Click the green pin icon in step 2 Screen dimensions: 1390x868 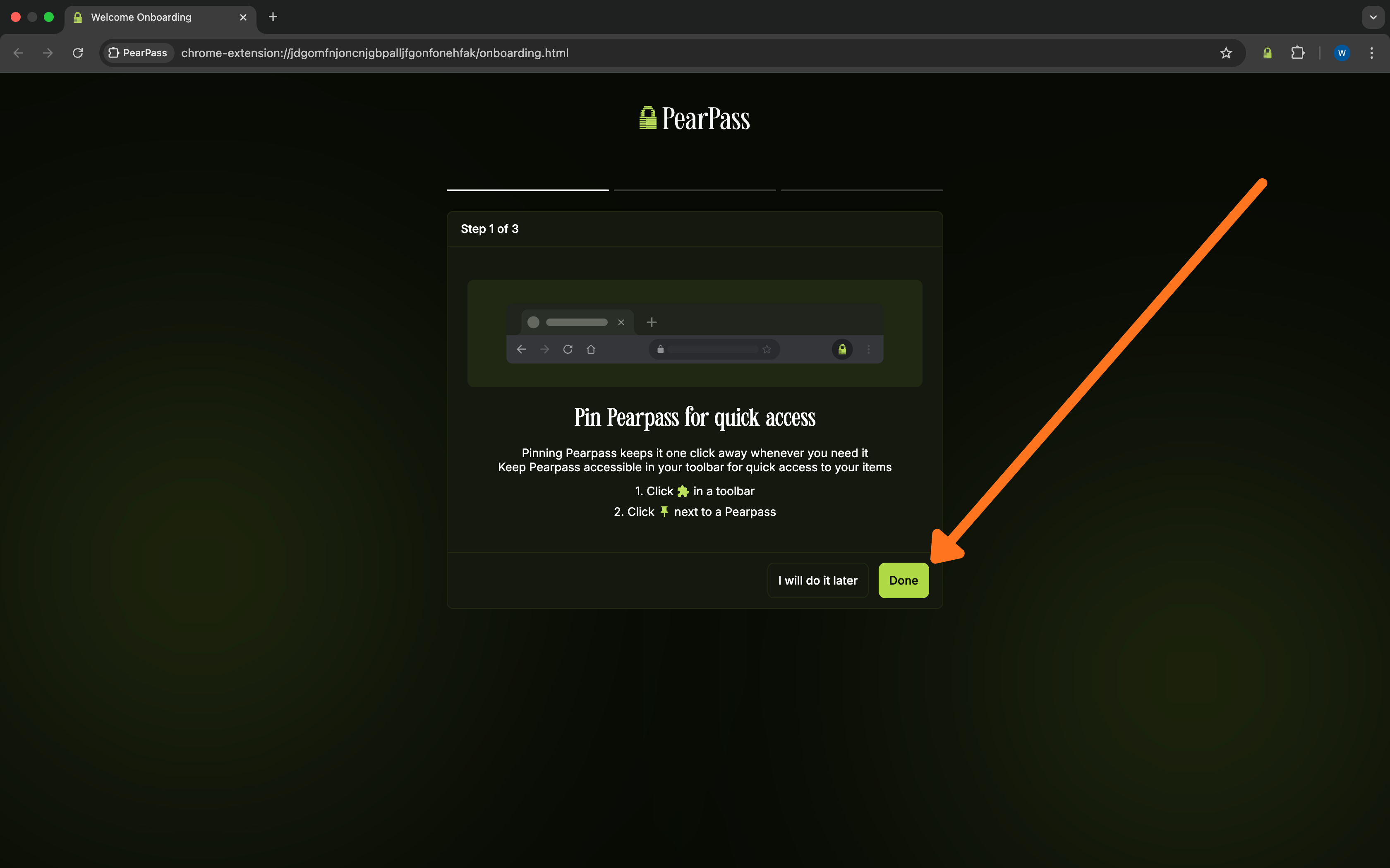coord(664,511)
